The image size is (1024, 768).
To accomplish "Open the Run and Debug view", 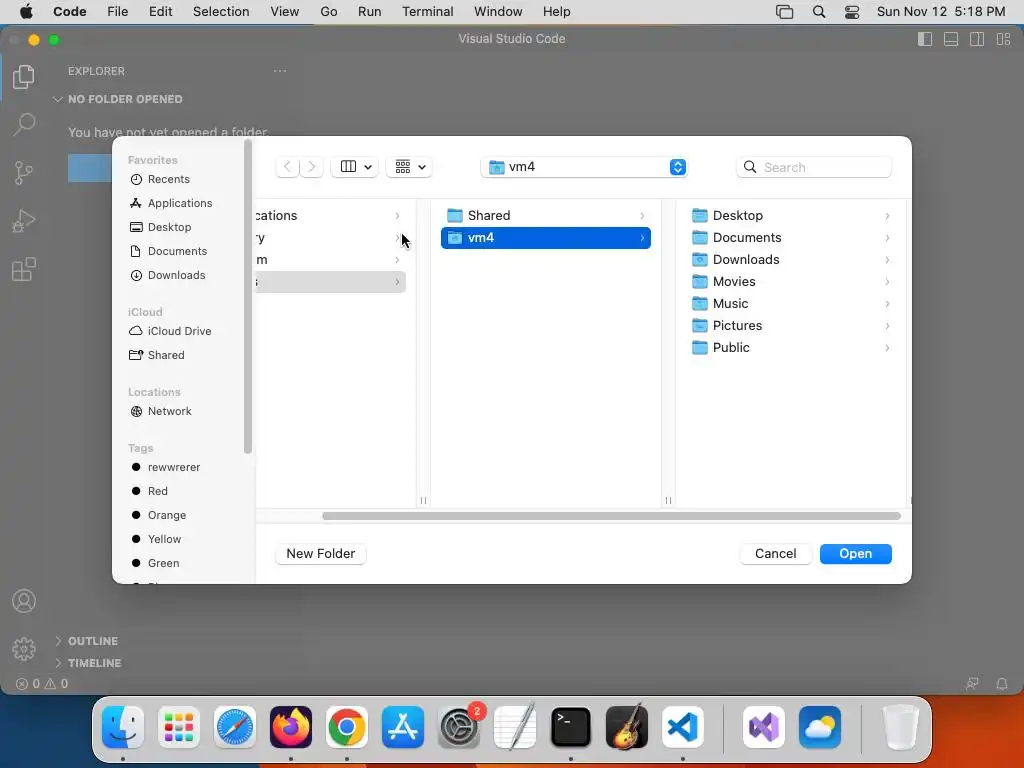I will (x=24, y=221).
